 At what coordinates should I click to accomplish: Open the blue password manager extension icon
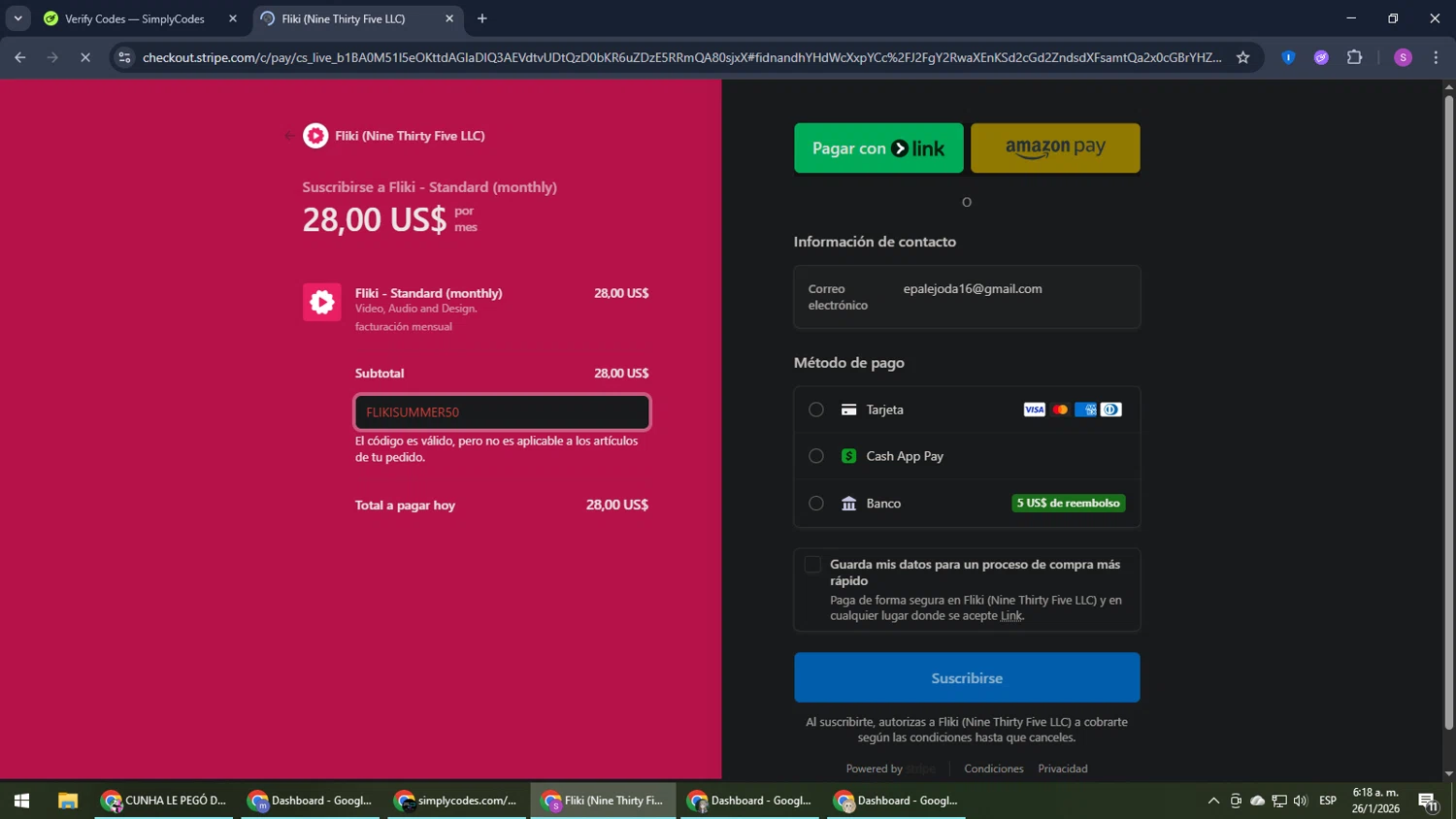(1288, 57)
